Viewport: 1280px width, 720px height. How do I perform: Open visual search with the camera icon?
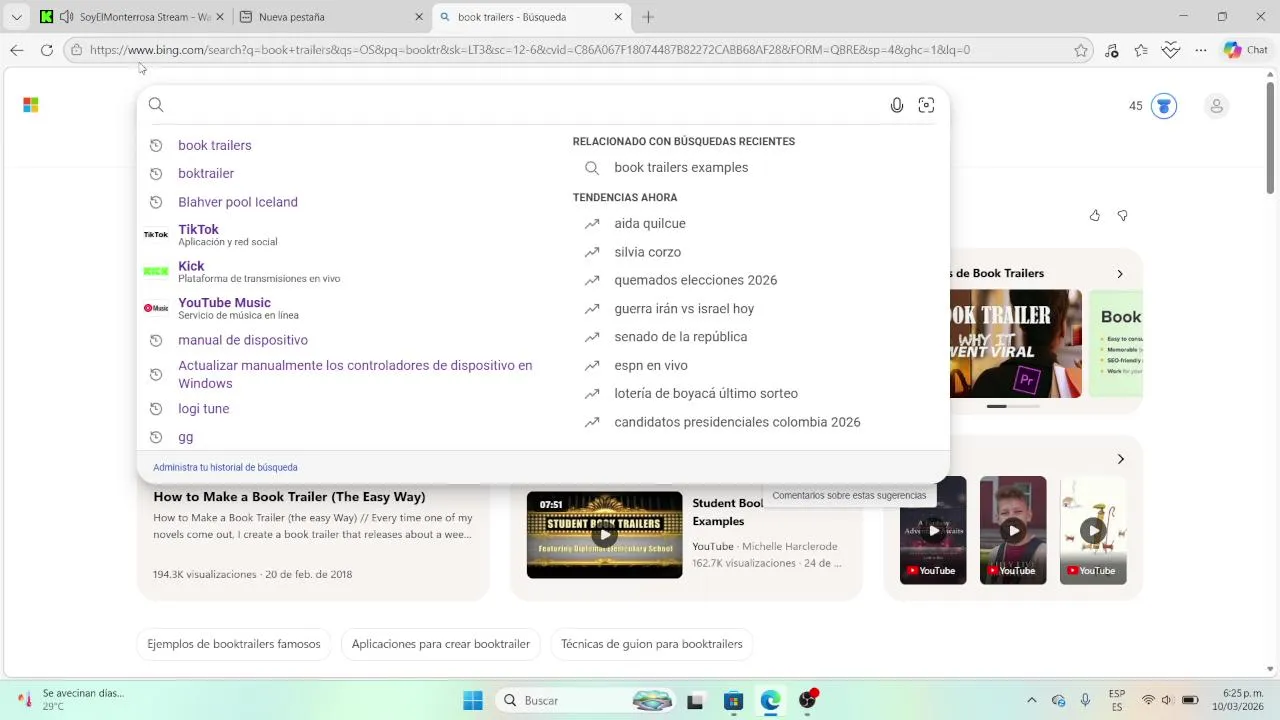coord(926,105)
